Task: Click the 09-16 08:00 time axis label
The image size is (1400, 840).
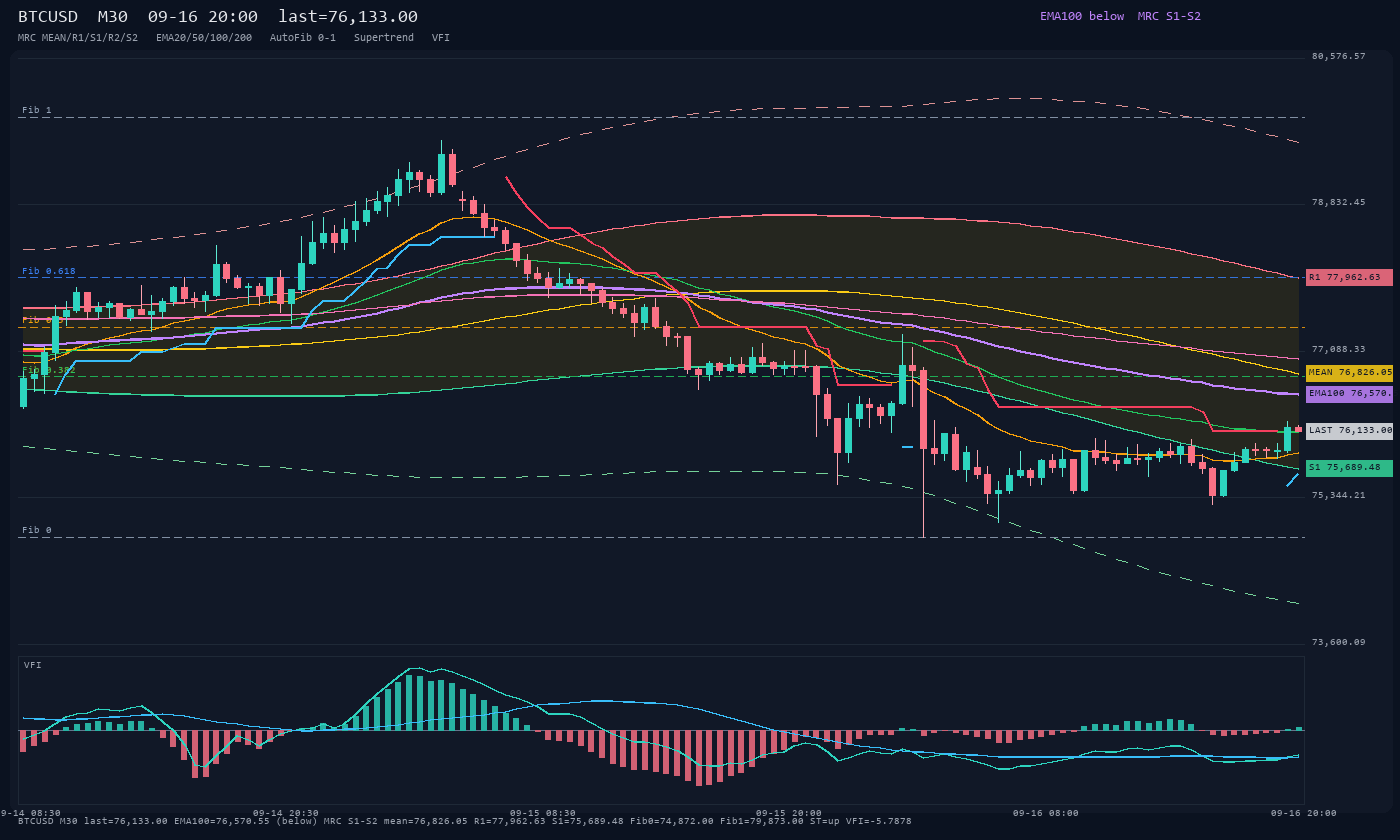Action: tap(1046, 813)
